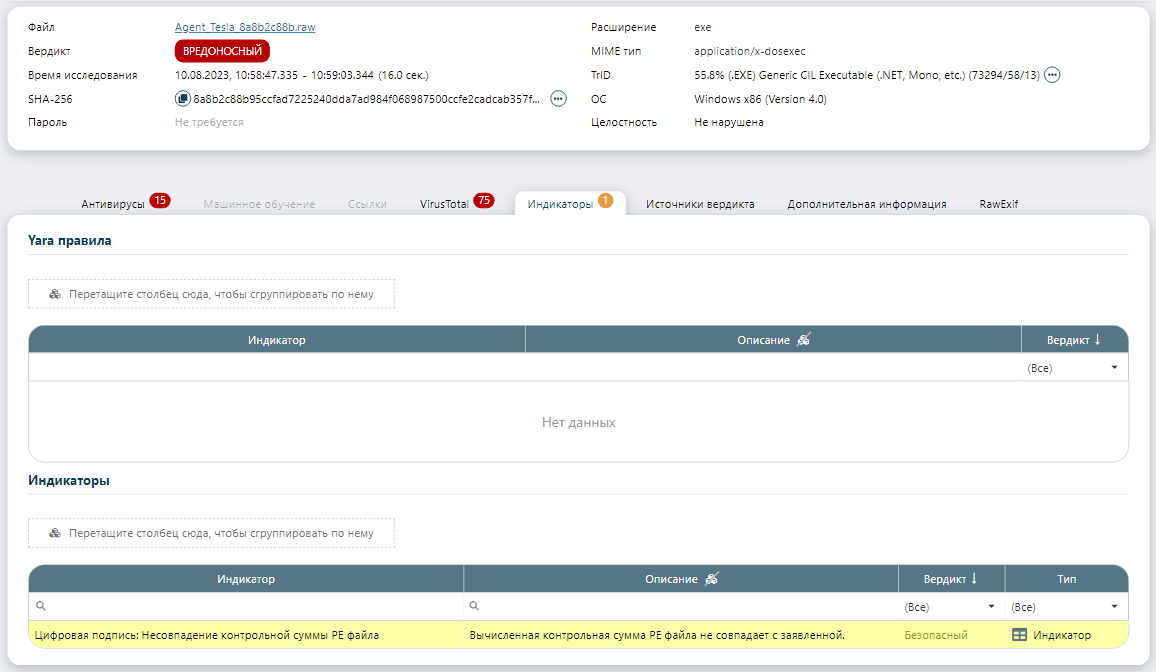This screenshot has width=1156, height=672.
Task: Open the VirusTotal tab
Action: (444, 204)
